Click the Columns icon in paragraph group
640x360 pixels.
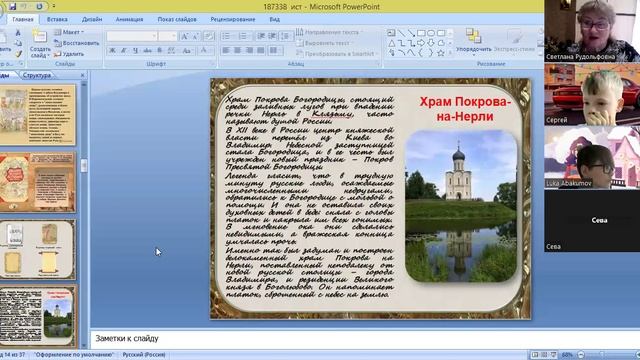pyautogui.click(x=276, y=50)
